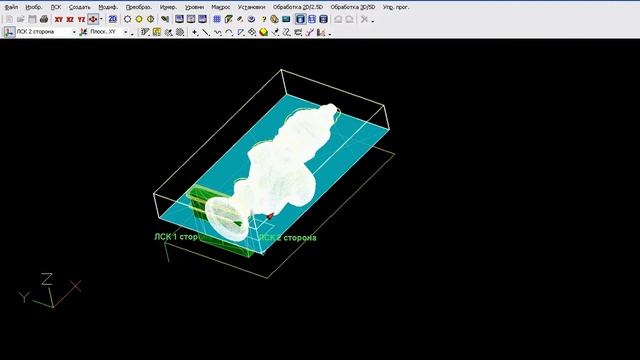640x360 pixels.
Task: Select the yellow-green solid body tool
Action: (264, 32)
